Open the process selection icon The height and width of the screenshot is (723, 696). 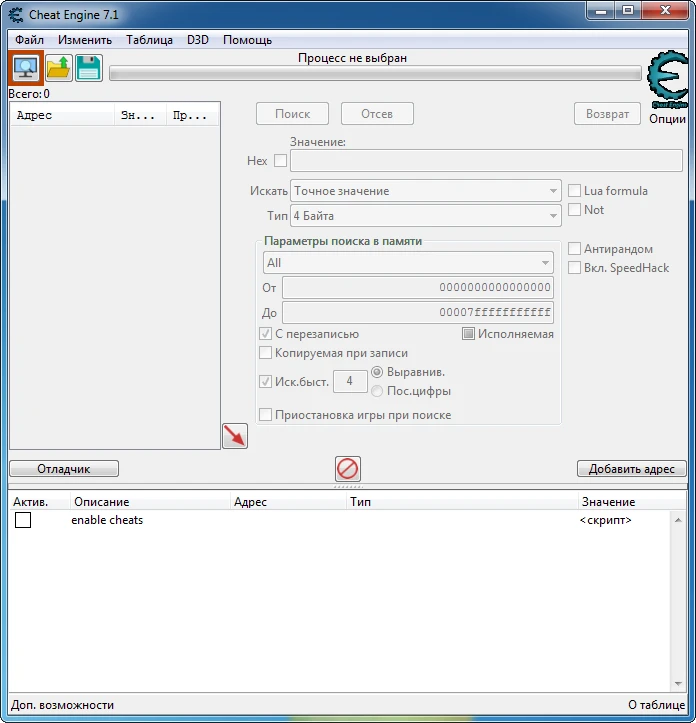point(26,68)
